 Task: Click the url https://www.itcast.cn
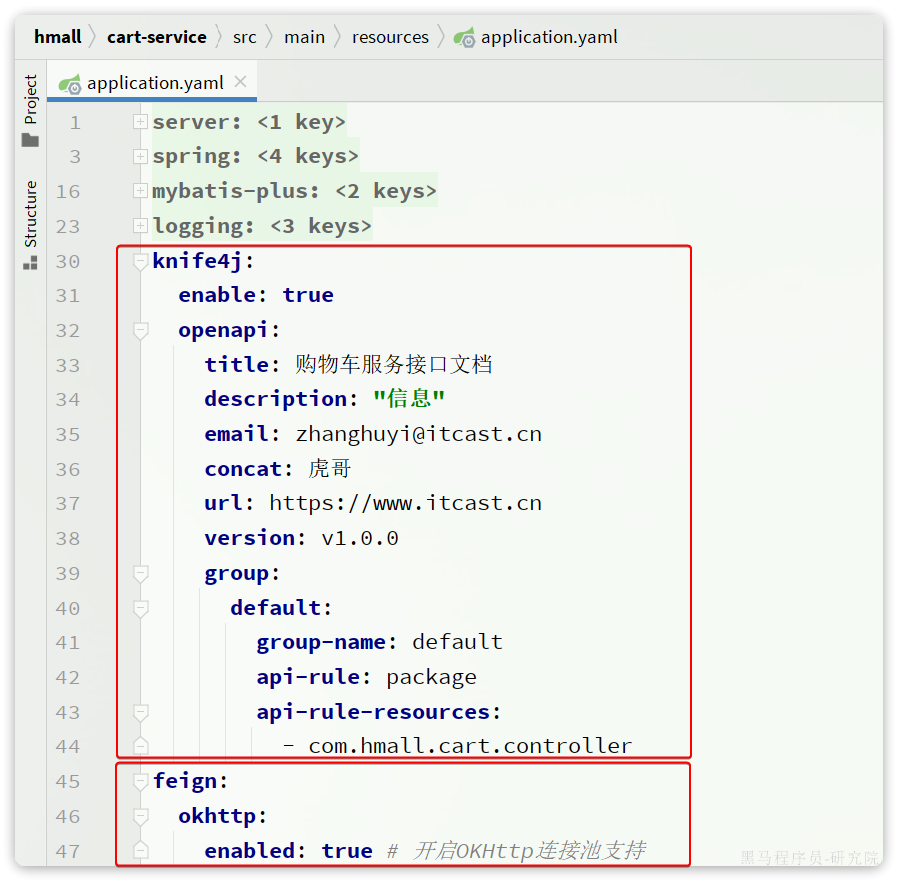405,503
